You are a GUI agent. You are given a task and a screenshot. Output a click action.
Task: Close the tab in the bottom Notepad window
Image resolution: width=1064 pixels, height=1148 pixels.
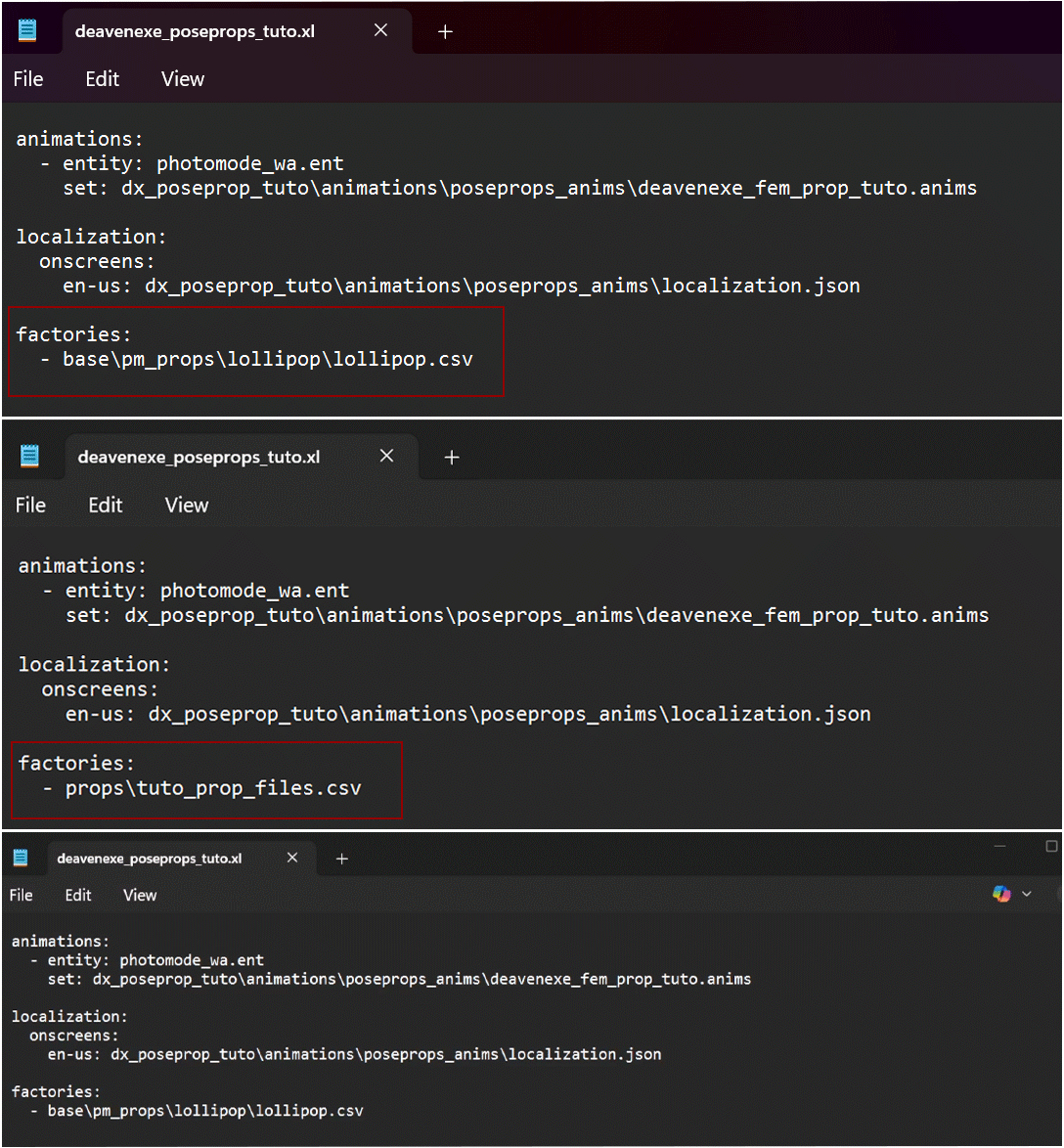[292, 859]
